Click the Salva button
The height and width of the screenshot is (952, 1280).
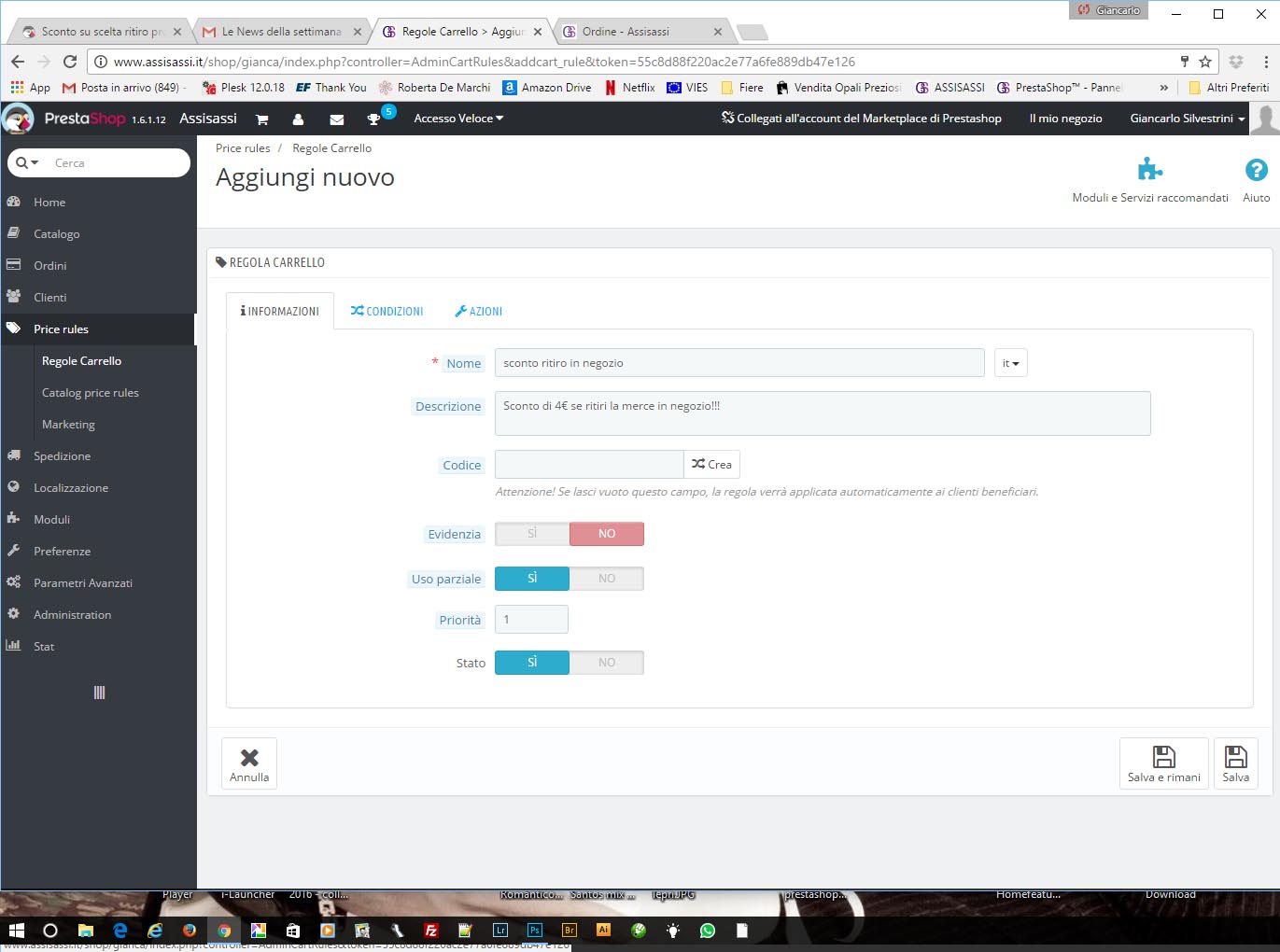(1236, 763)
